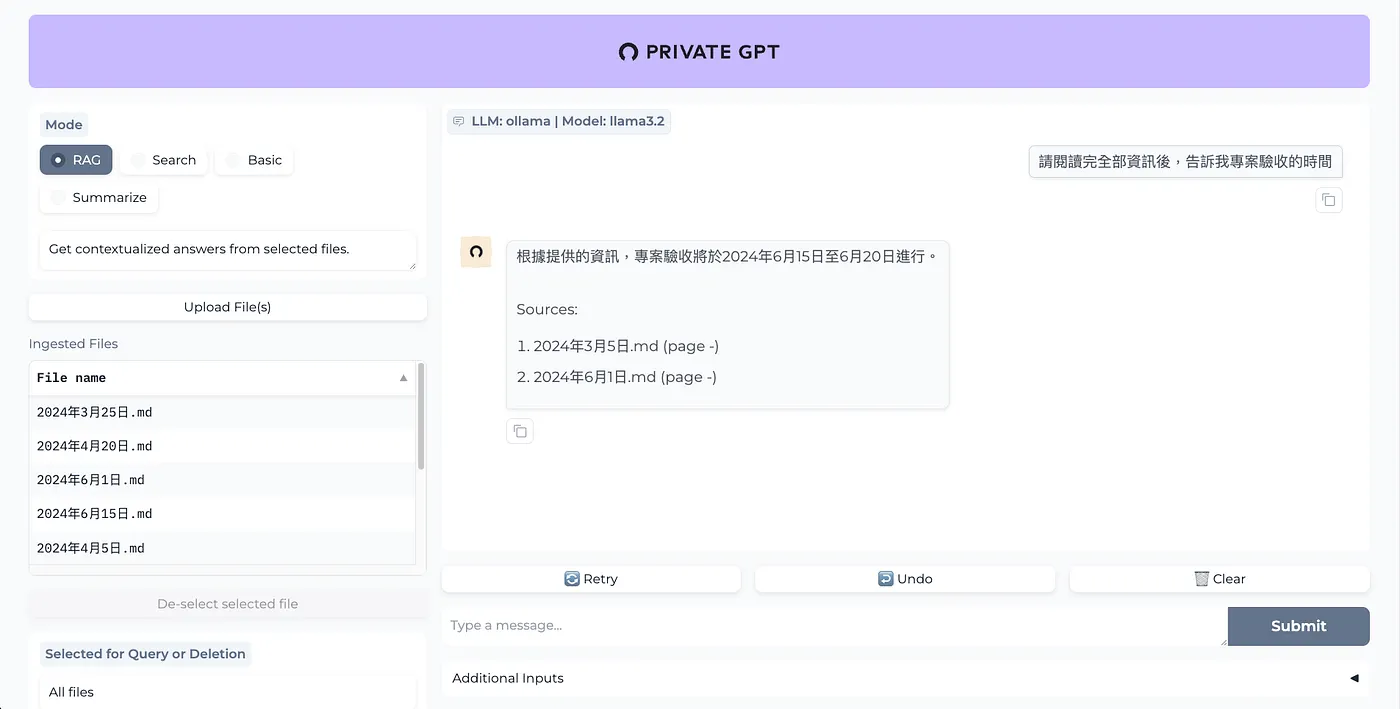Click the LLM model label chip
This screenshot has width=1400, height=709.
coord(558,121)
